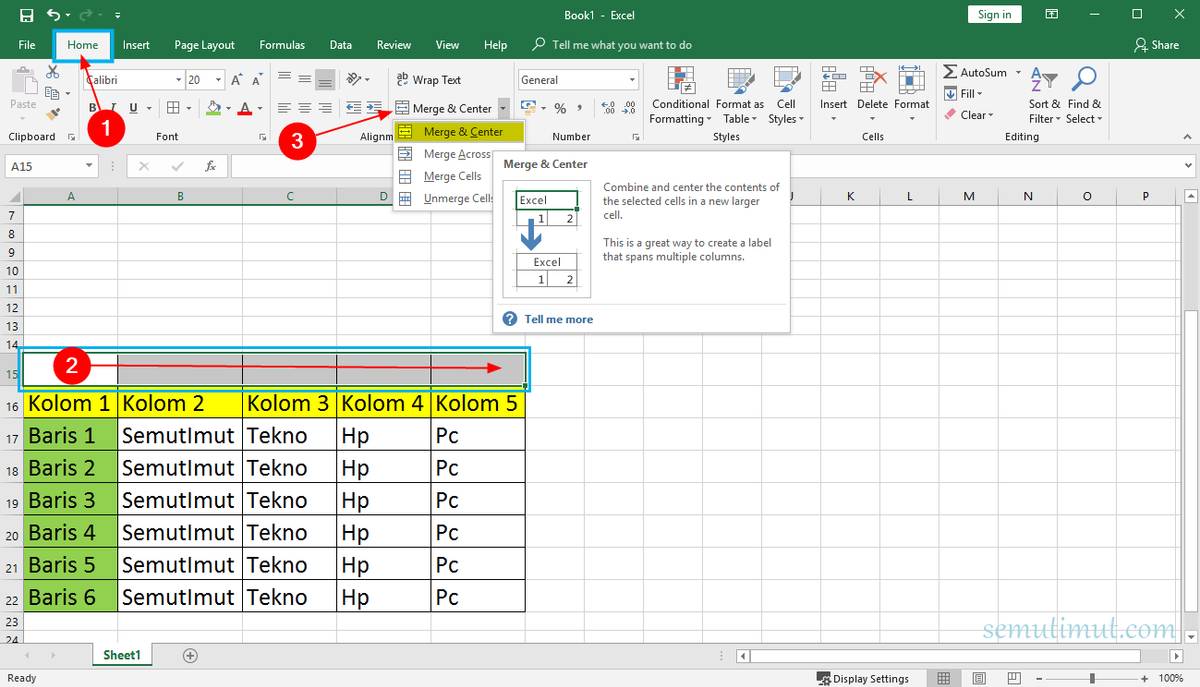The height and width of the screenshot is (687, 1200).
Task: Cut the selection with scissors icon
Action: (53, 74)
